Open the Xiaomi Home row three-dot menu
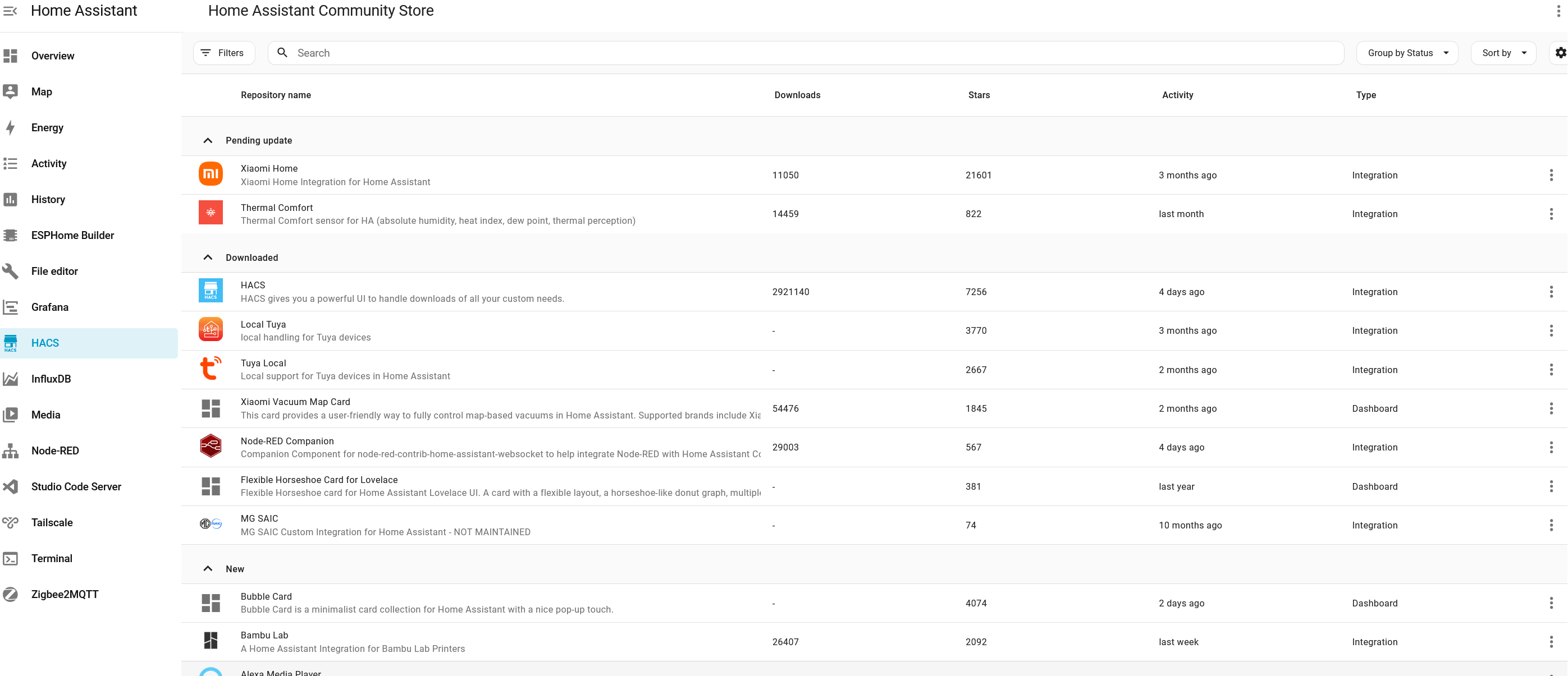 point(1551,175)
